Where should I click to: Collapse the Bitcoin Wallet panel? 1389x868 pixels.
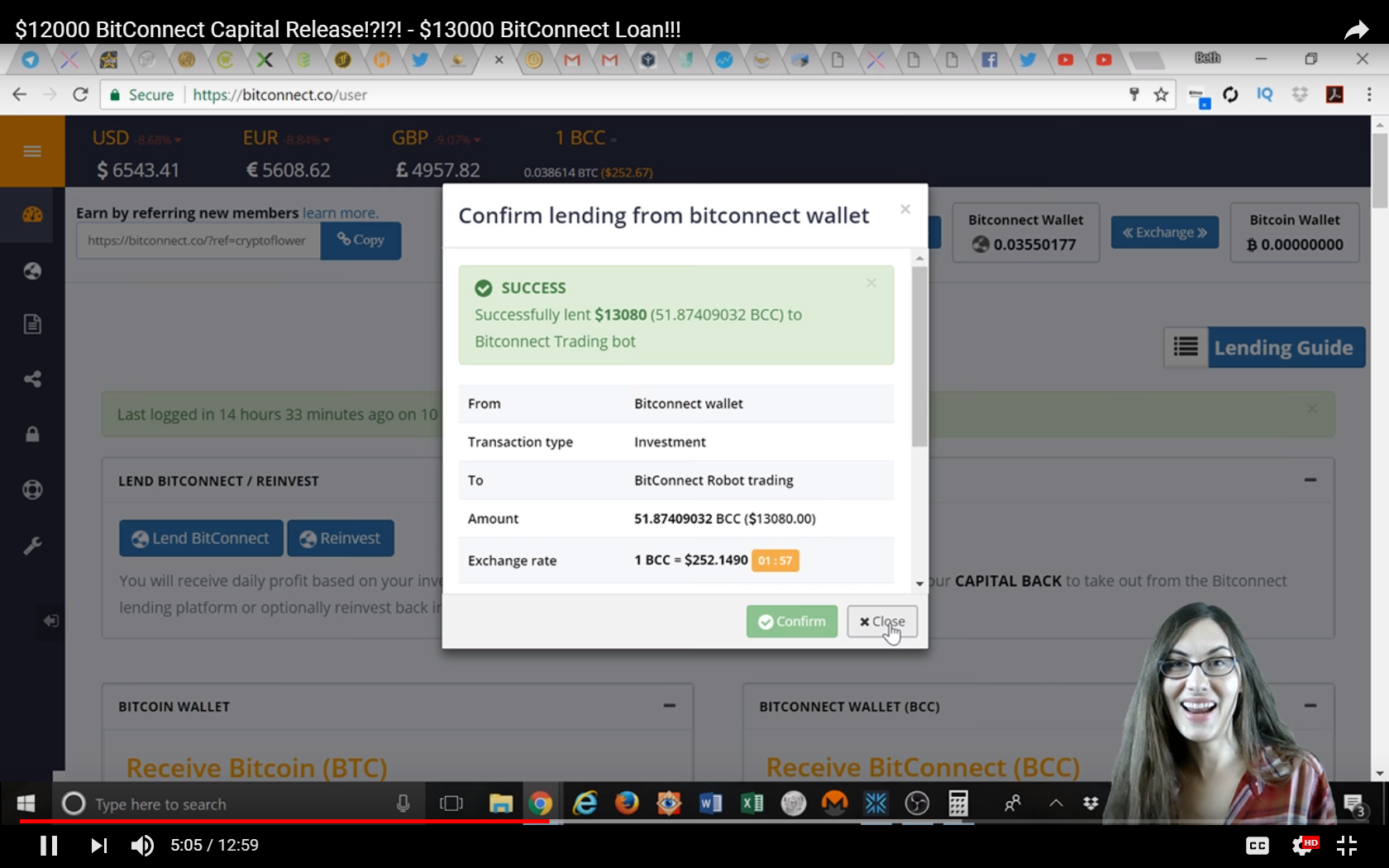point(669,706)
